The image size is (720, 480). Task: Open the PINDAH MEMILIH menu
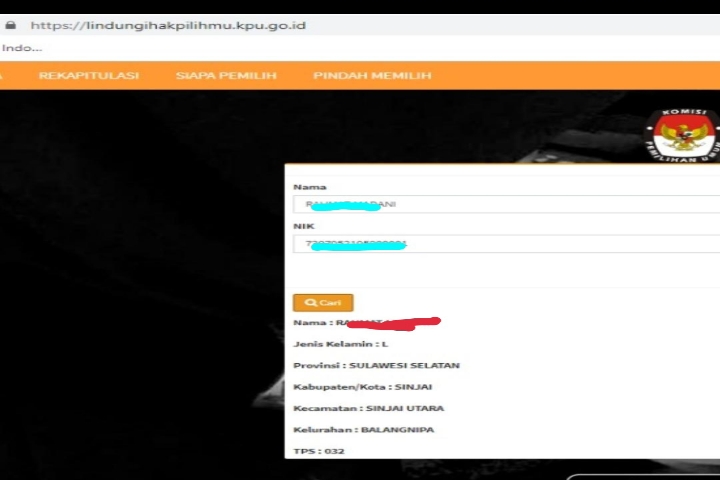(x=372, y=76)
